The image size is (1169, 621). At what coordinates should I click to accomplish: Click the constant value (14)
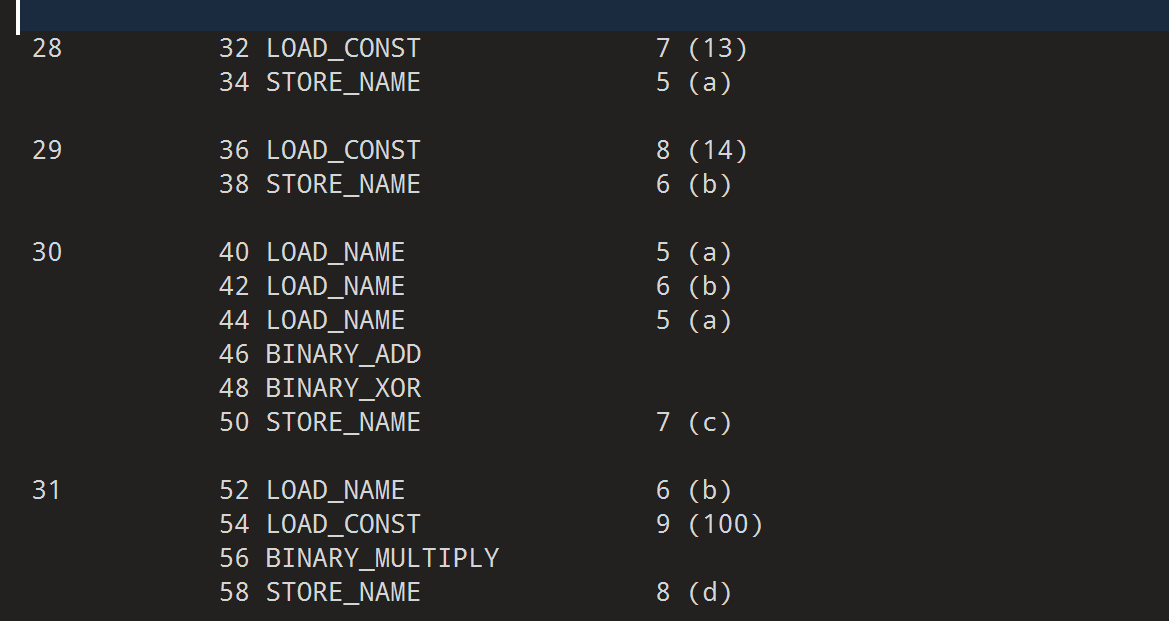(x=717, y=150)
